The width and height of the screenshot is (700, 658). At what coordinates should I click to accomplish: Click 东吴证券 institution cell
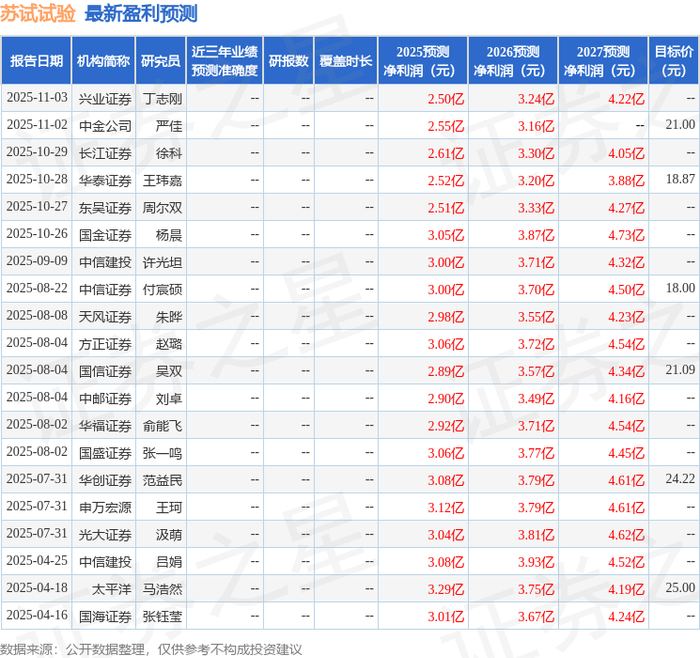tap(105, 208)
